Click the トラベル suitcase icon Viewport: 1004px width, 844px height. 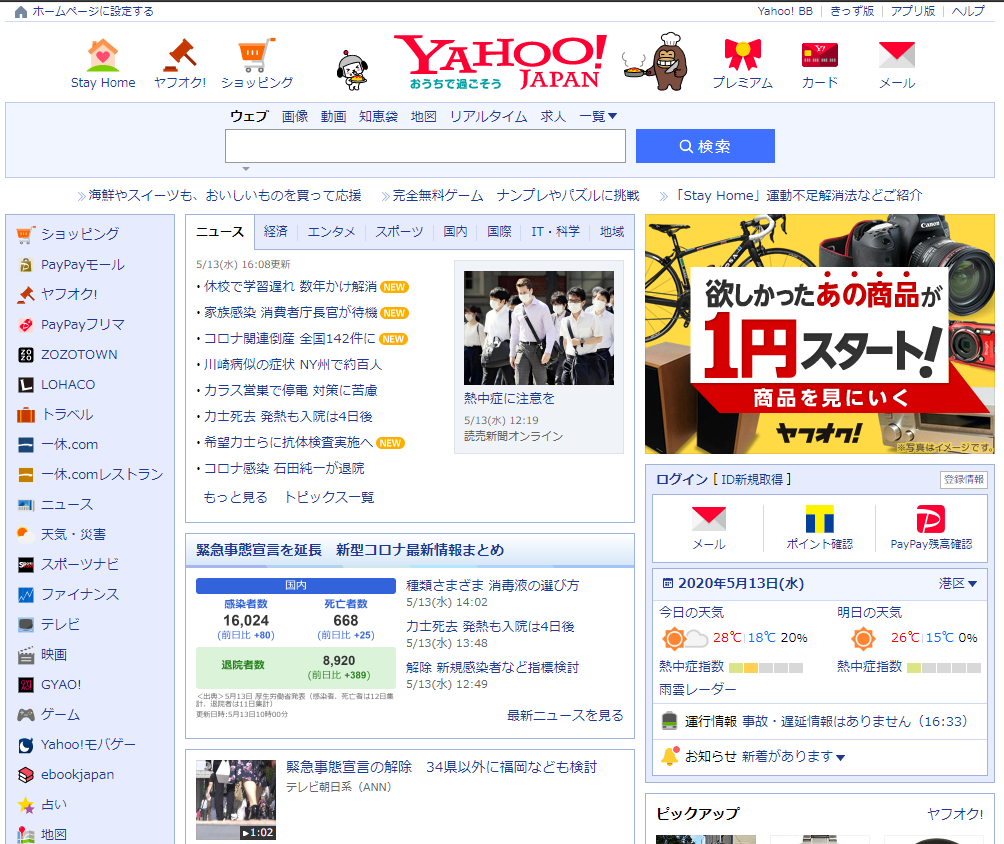pyautogui.click(x=26, y=415)
